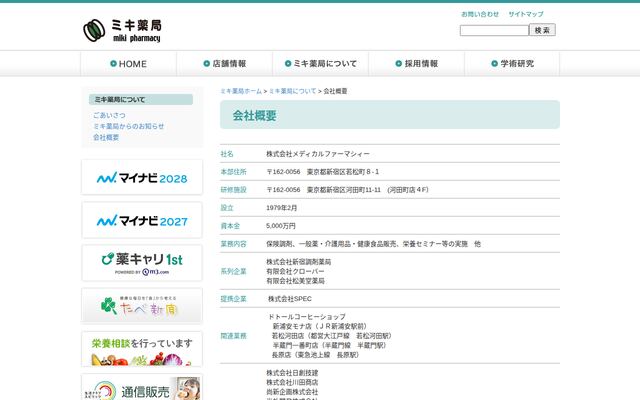Open the HOME navigation tab
Viewport: 640px width, 400px height.
[x=129, y=64]
